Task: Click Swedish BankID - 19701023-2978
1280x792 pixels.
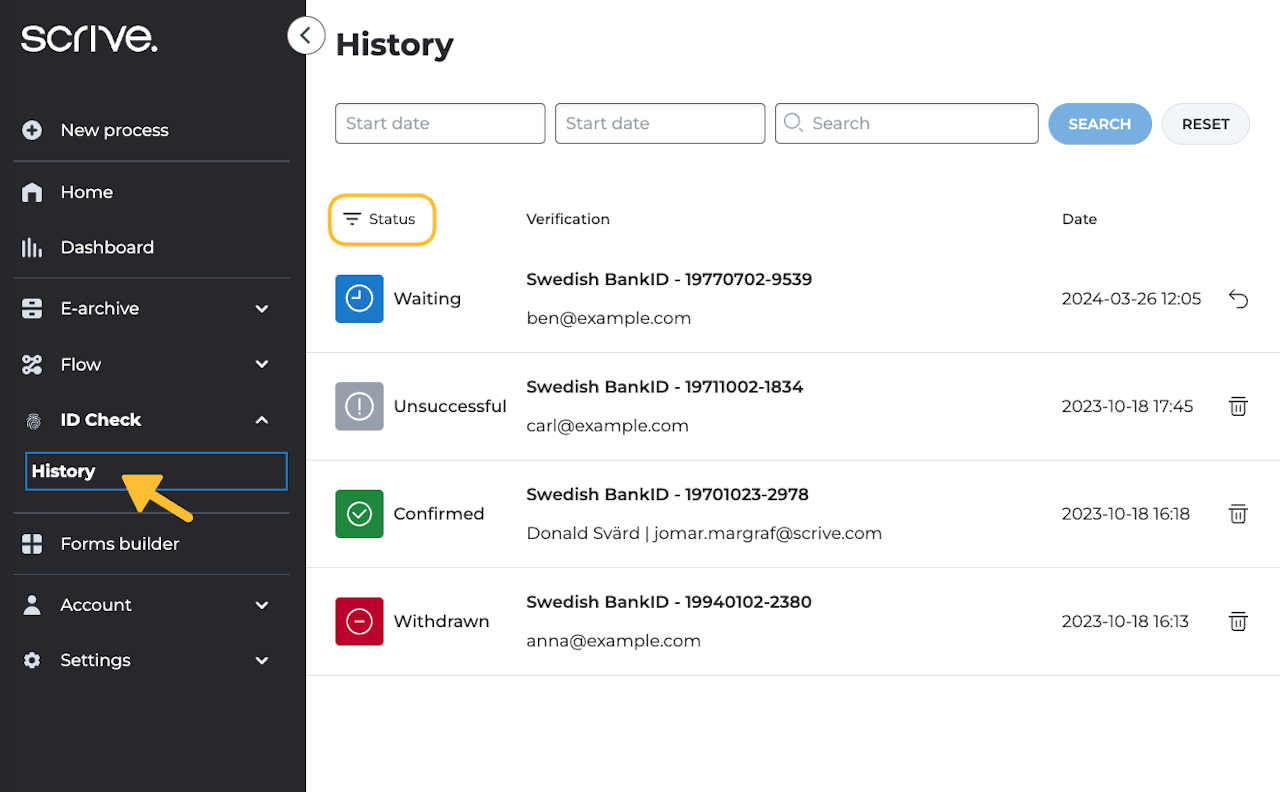Action: point(667,494)
